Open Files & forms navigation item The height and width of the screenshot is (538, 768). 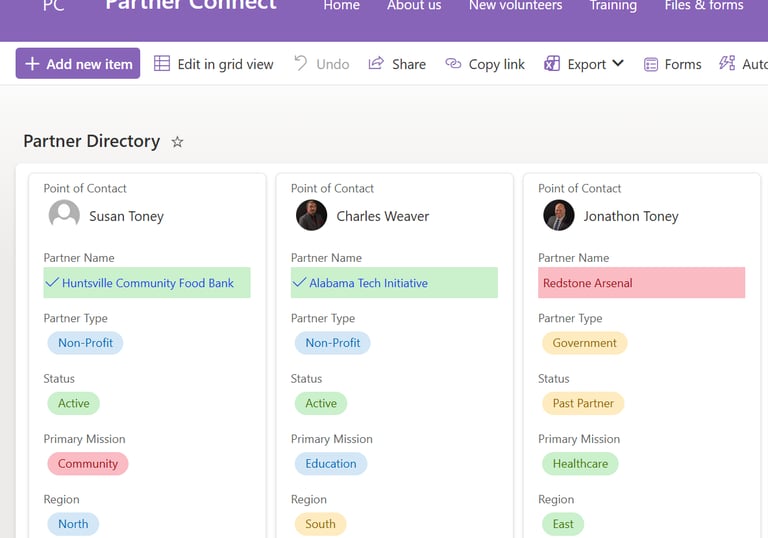click(704, 5)
